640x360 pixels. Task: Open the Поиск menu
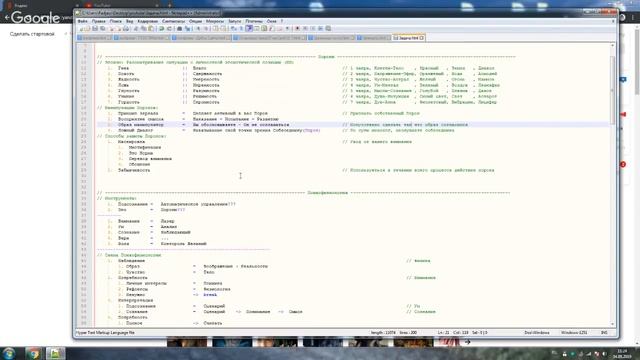click(116, 21)
